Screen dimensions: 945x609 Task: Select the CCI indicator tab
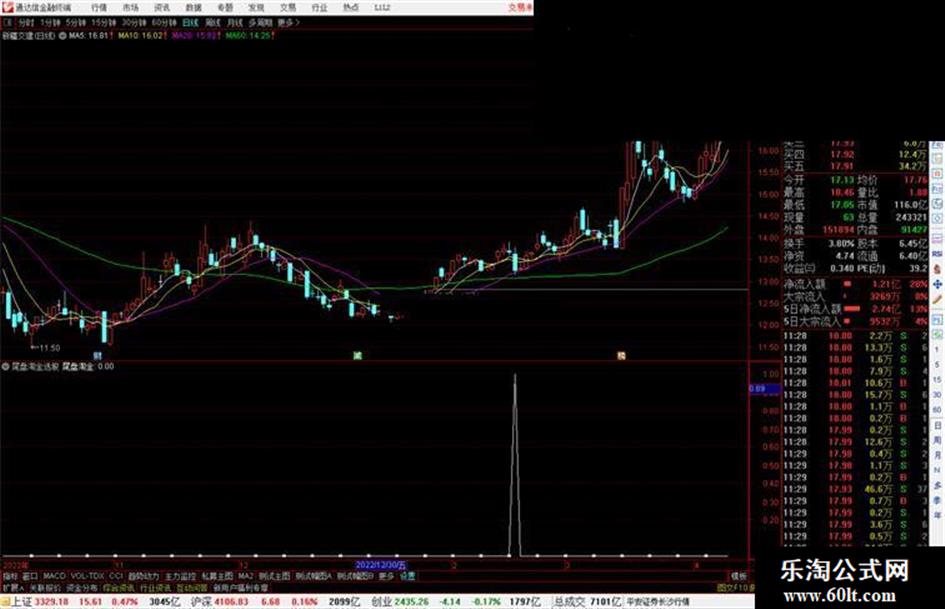[x=116, y=576]
